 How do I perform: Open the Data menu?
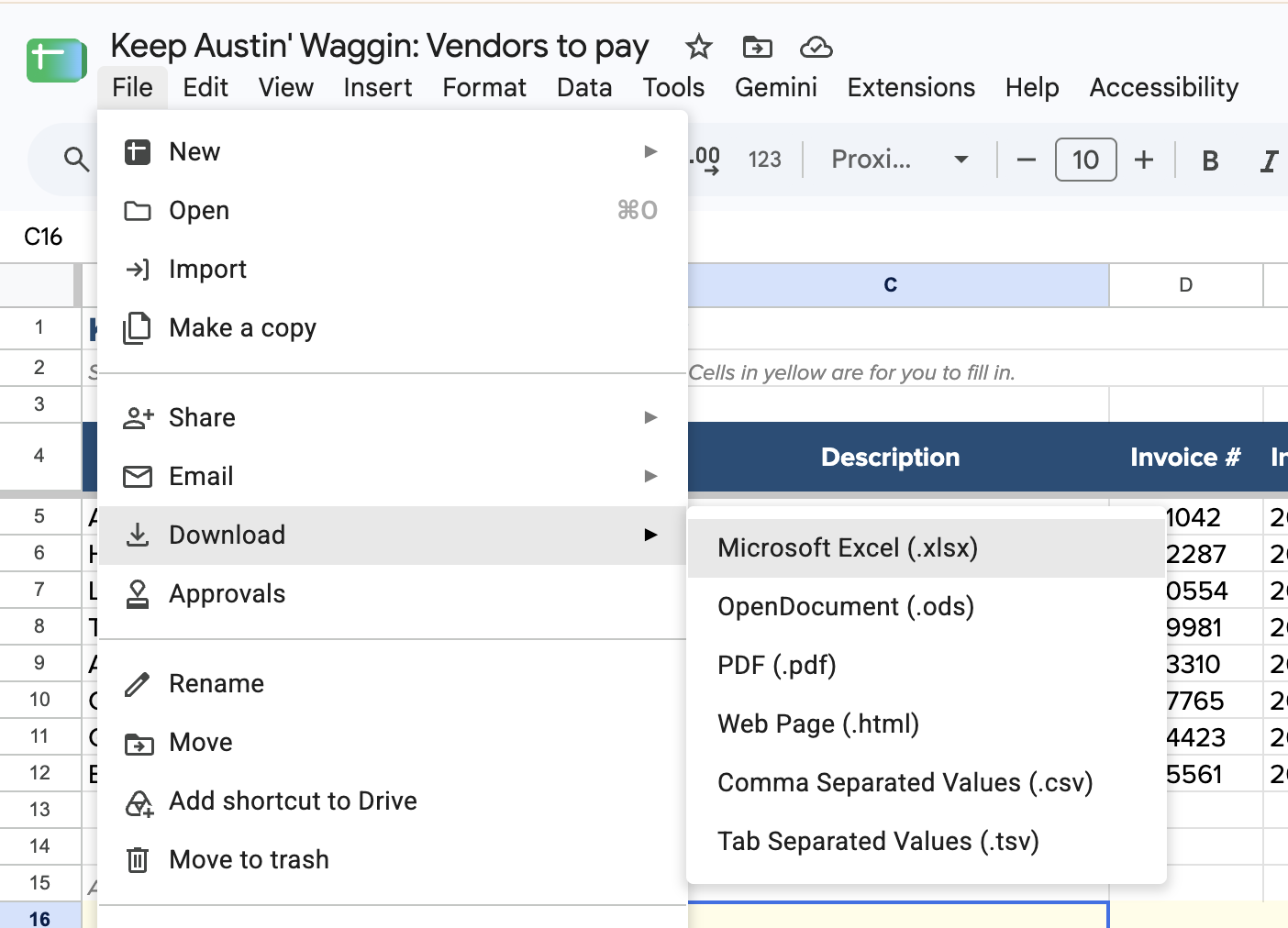[584, 87]
